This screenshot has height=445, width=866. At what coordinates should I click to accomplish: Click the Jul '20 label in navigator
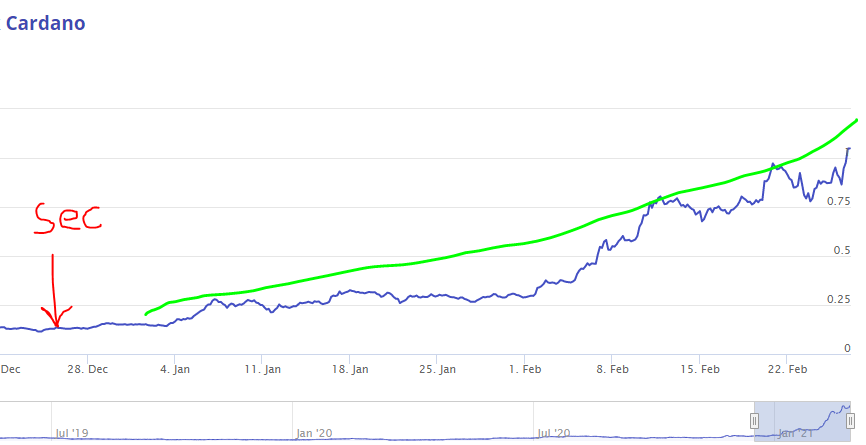(553, 433)
